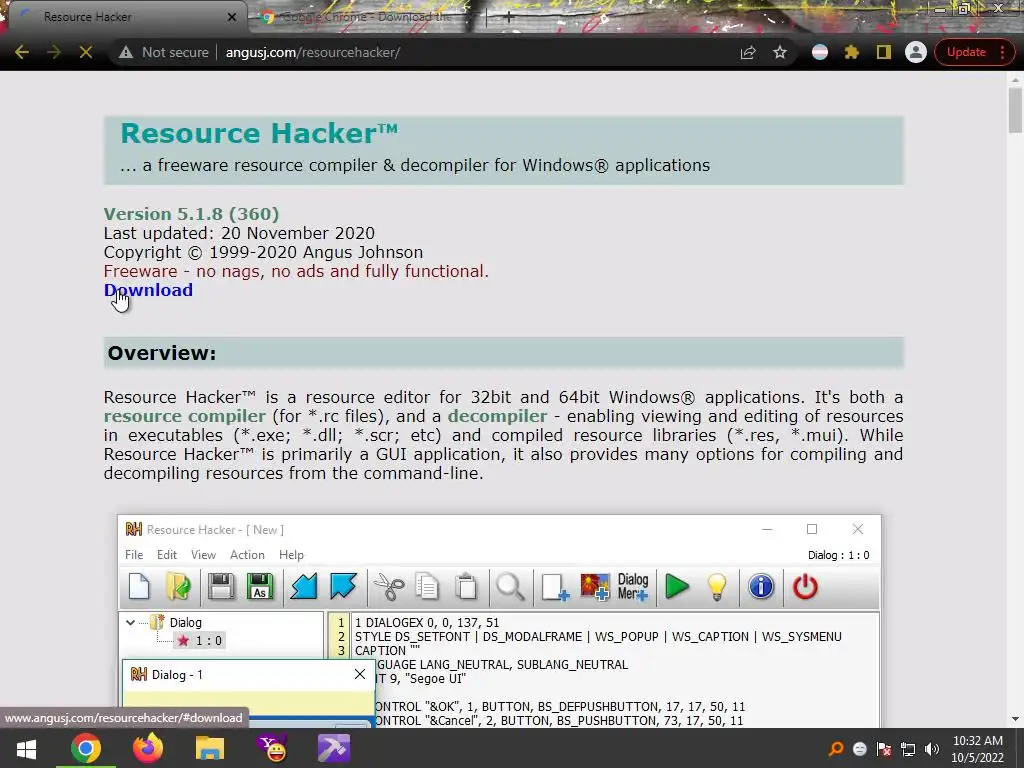Click the resource compiler link
The height and width of the screenshot is (768, 1024).
[x=185, y=416]
